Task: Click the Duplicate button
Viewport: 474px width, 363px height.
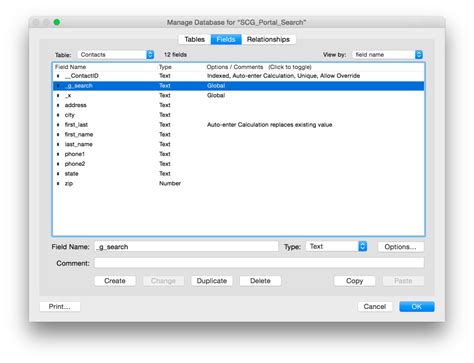Action: click(212, 281)
